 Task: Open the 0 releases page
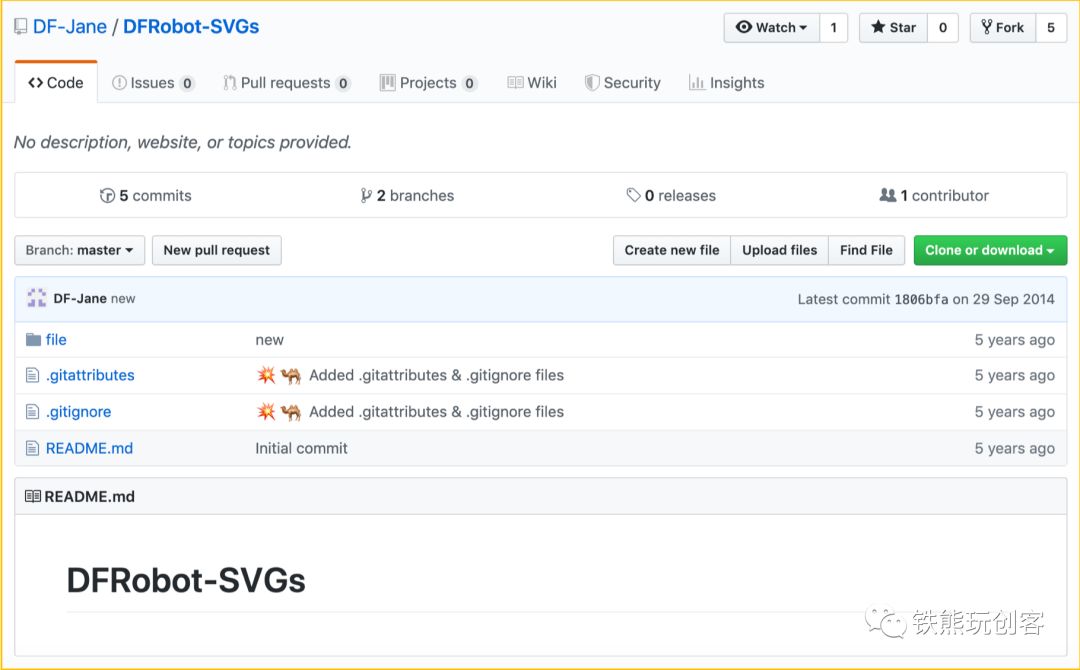tap(671, 196)
